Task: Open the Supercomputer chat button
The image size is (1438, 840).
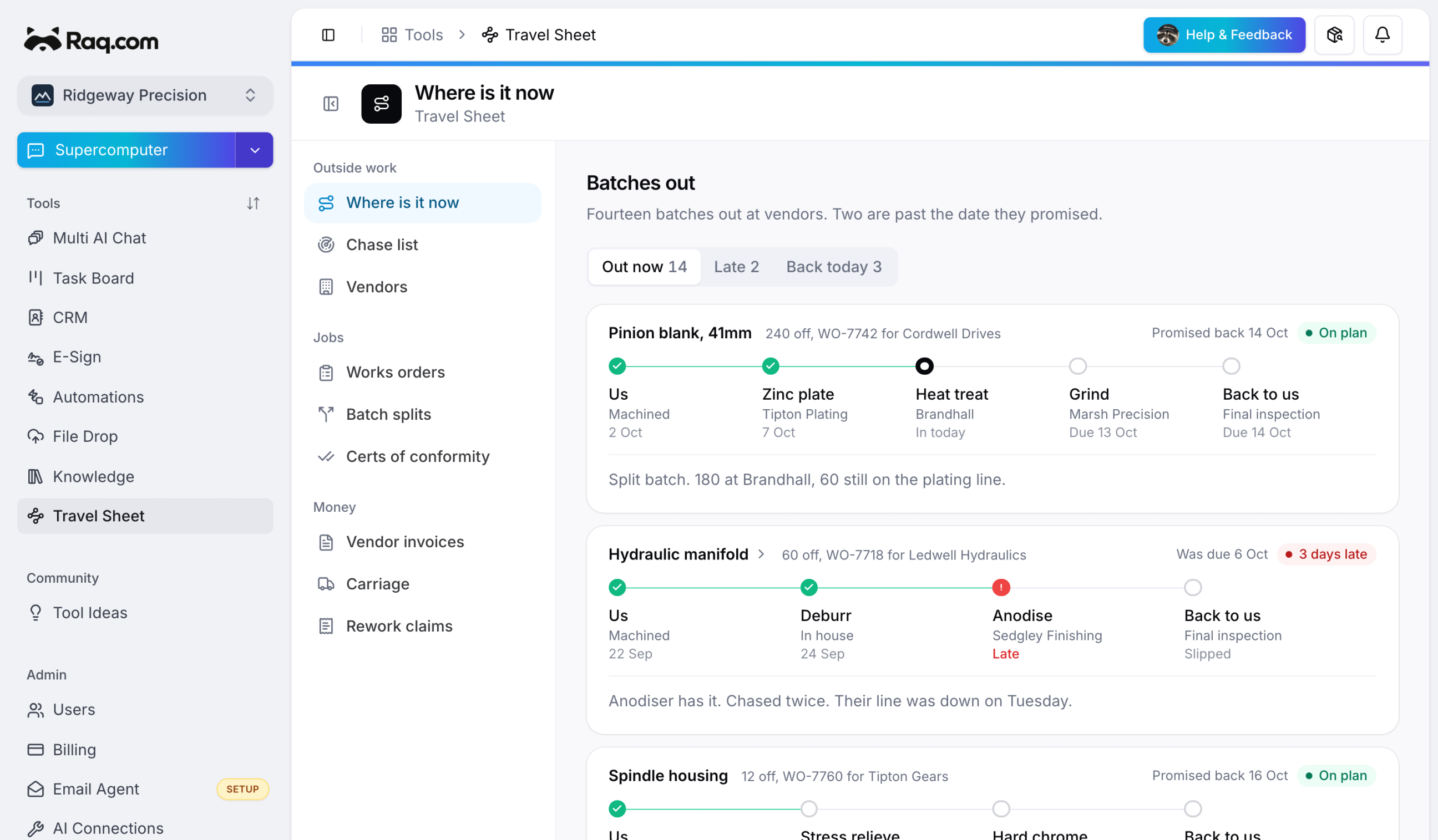Action: 126,150
